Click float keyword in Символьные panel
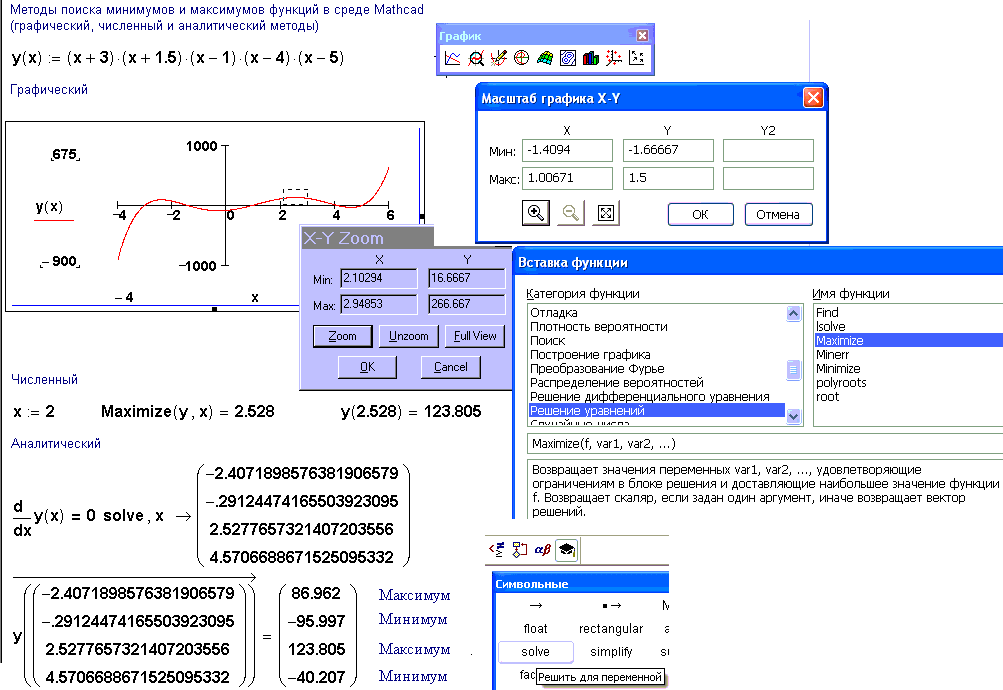 click(535, 629)
